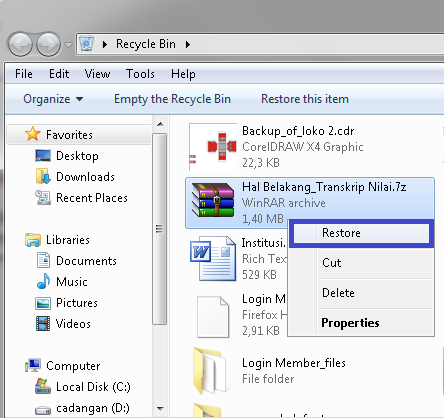This screenshot has width=444, height=418.
Task: Click the cadangan (D:) drive icon
Action: tap(43, 409)
